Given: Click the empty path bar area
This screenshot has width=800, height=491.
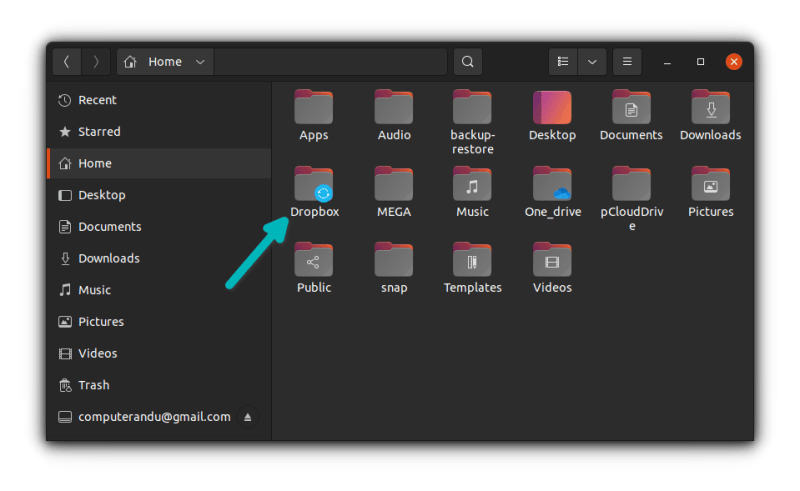Looking at the screenshot, I should [330, 62].
